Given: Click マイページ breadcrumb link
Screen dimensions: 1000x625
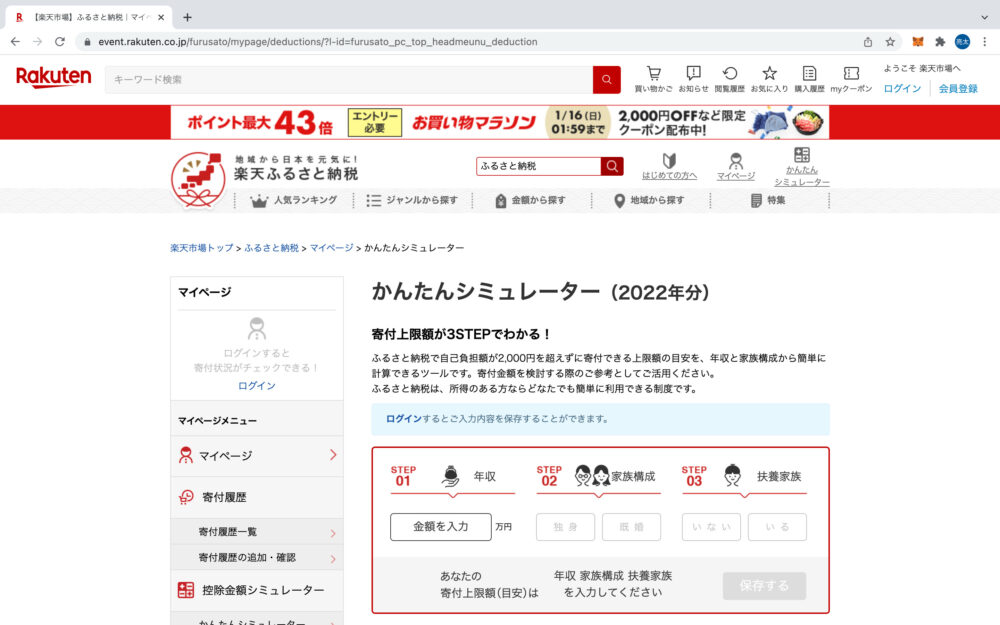Looking at the screenshot, I should 332,248.
